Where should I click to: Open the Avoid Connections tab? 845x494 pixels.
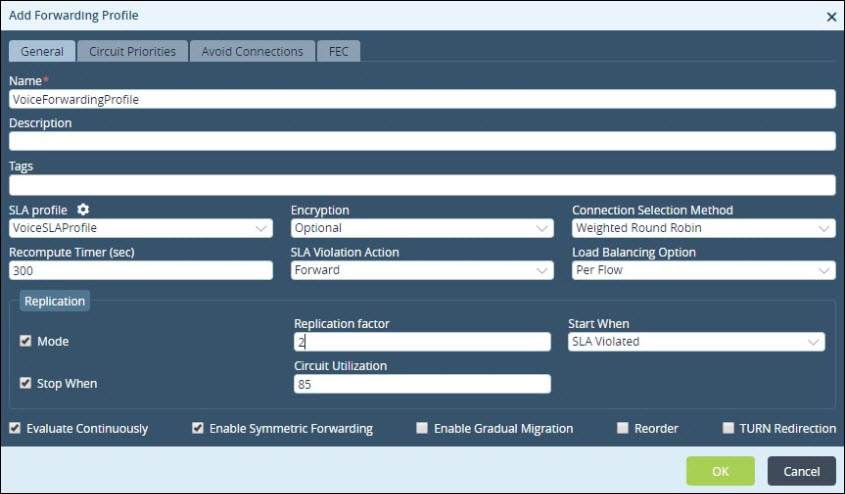pyautogui.click(x=252, y=51)
